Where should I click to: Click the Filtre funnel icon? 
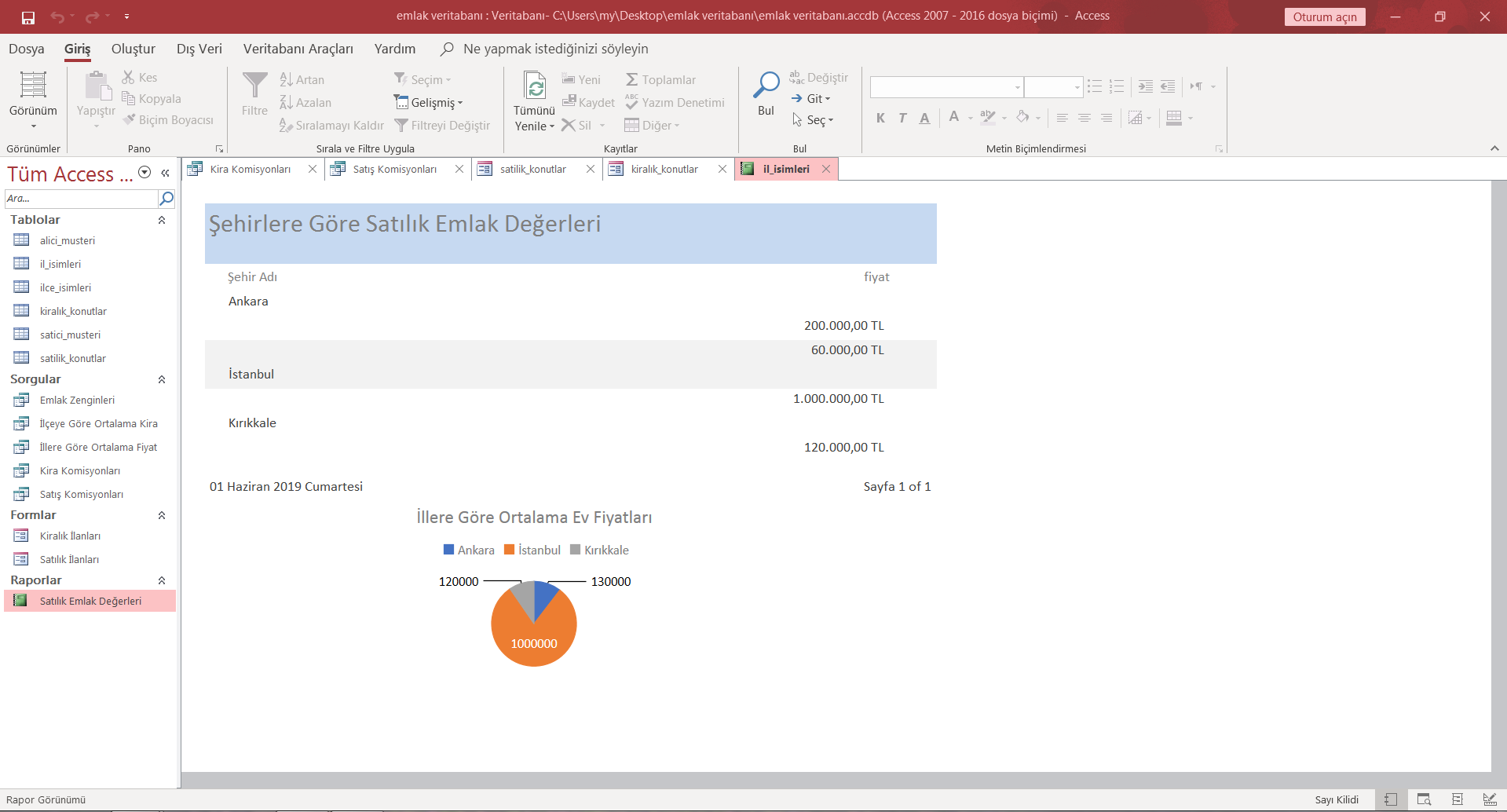pyautogui.click(x=254, y=85)
